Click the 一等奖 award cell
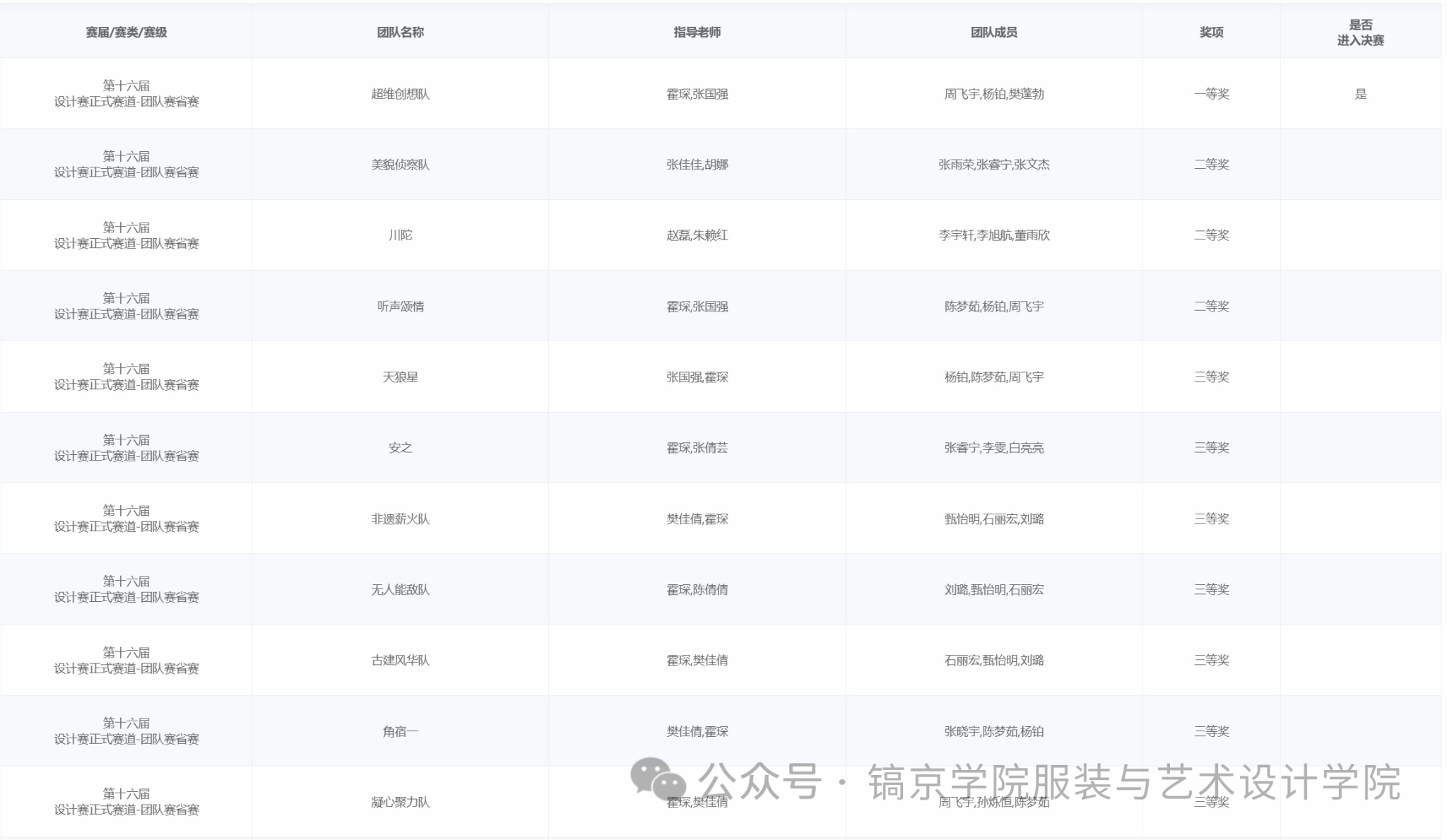 click(x=1211, y=94)
